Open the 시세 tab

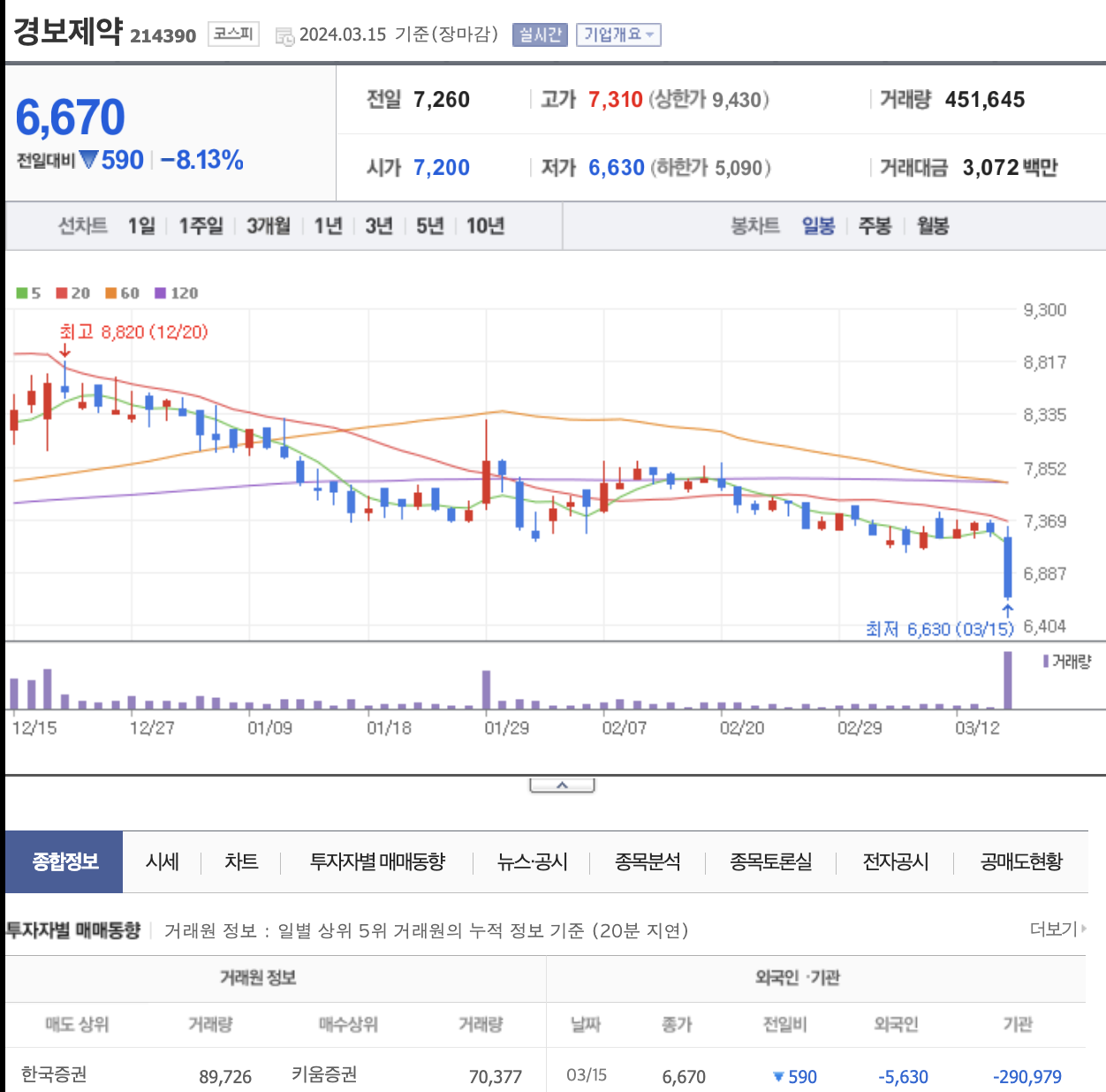pos(163,861)
